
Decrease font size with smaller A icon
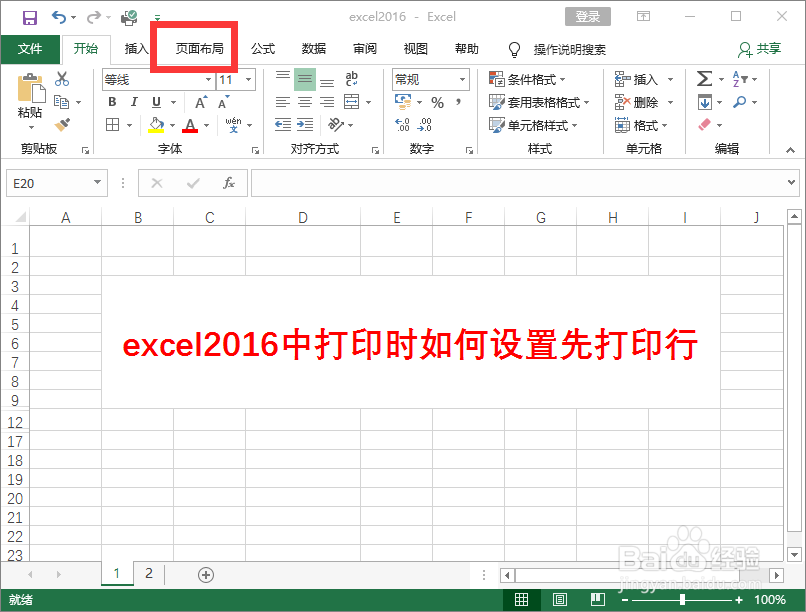(x=224, y=102)
